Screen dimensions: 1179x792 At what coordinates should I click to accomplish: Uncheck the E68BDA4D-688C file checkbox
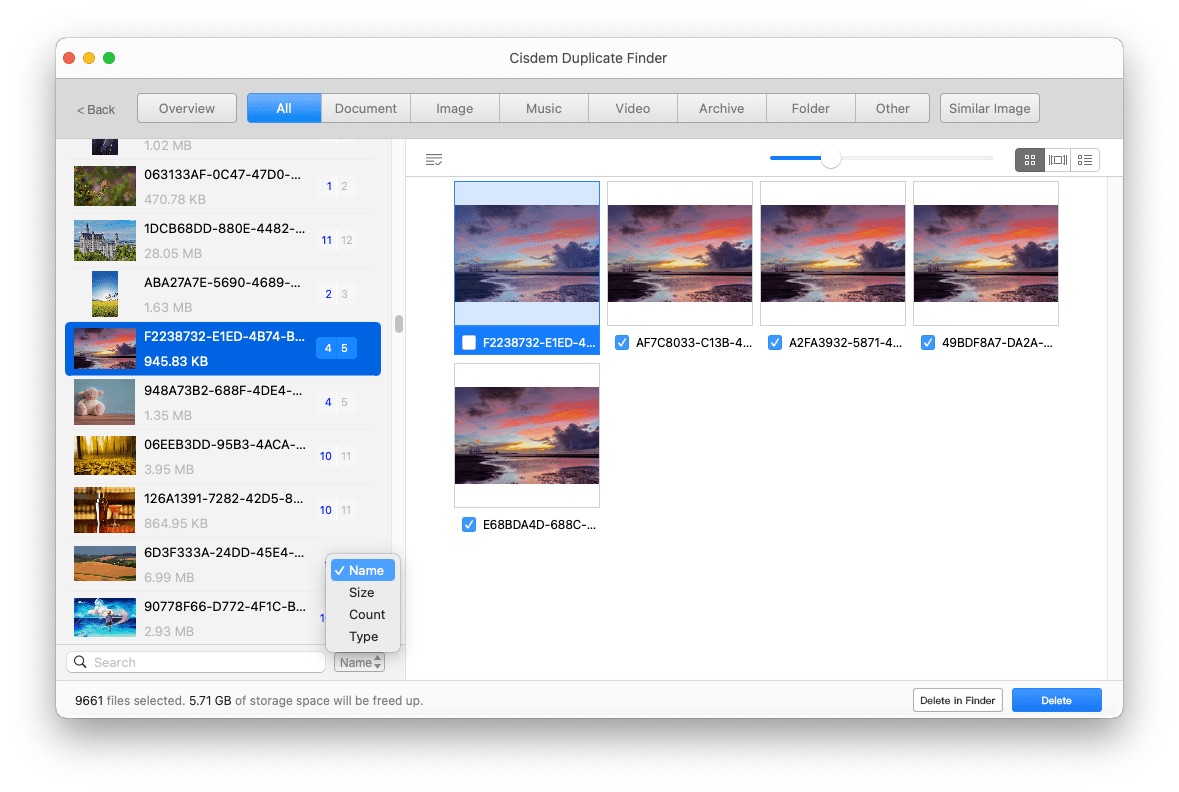(469, 525)
